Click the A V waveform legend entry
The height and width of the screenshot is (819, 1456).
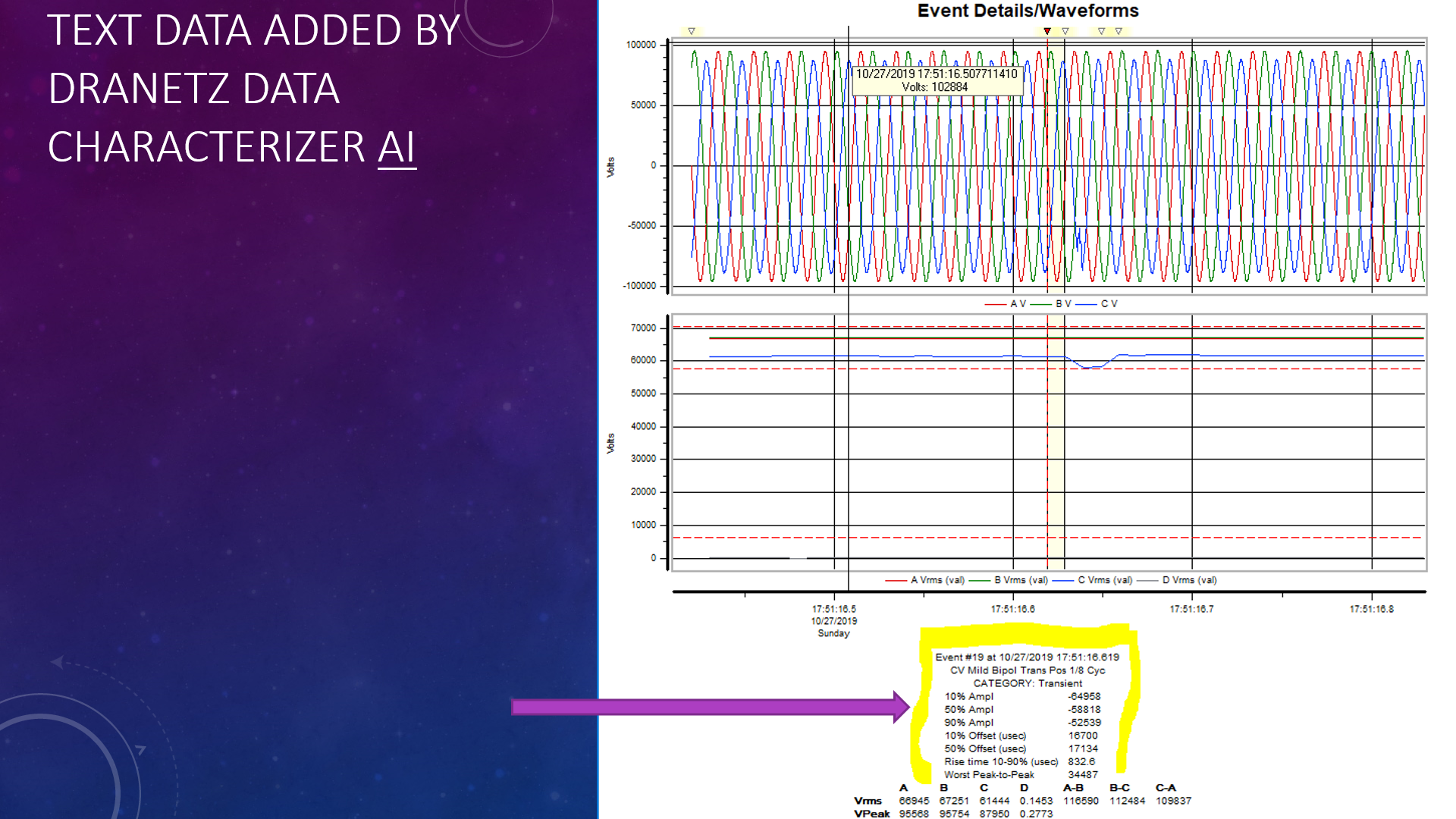1017,303
